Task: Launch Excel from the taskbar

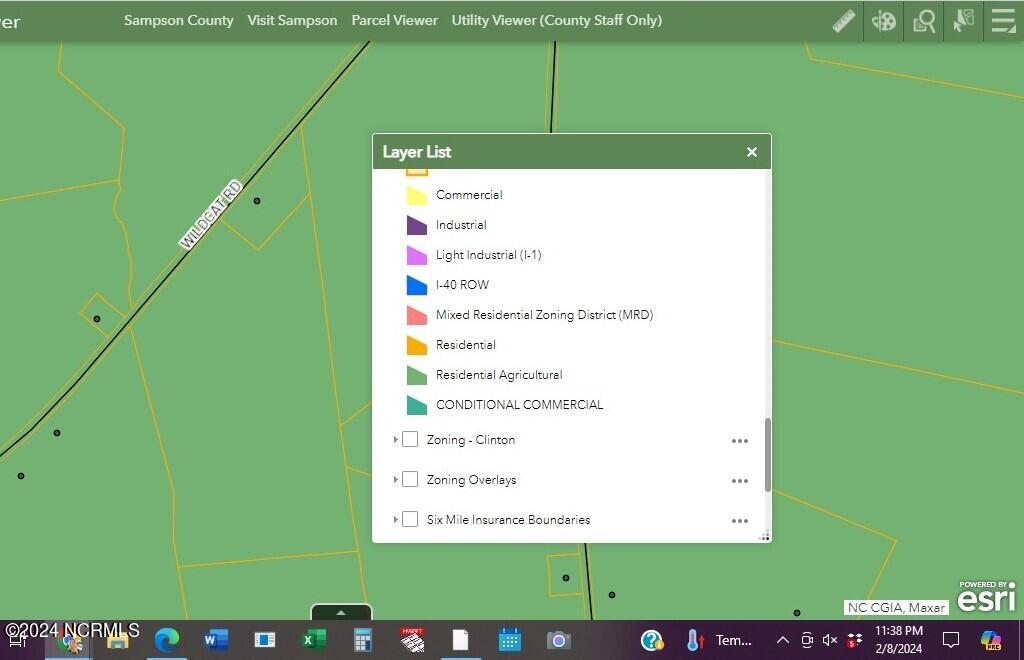Action: coord(313,640)
